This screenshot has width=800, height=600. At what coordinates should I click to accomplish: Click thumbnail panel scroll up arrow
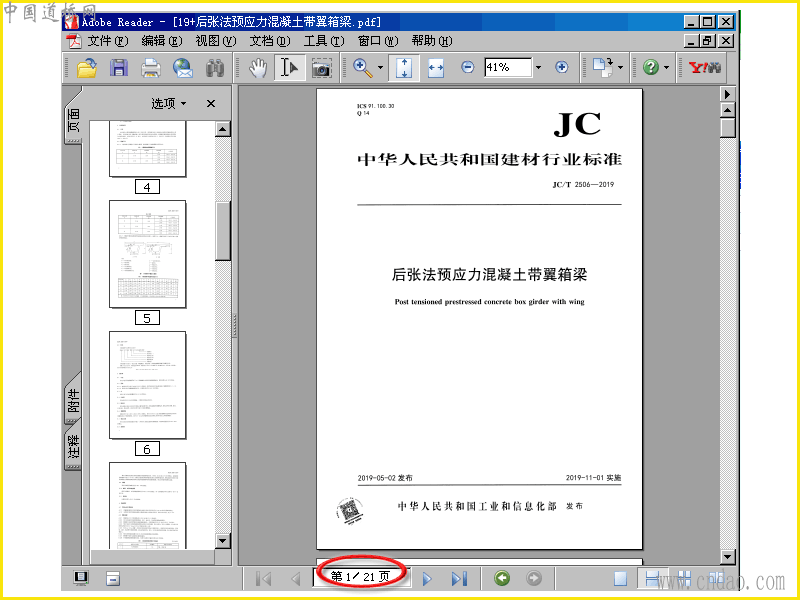(223, 129)
